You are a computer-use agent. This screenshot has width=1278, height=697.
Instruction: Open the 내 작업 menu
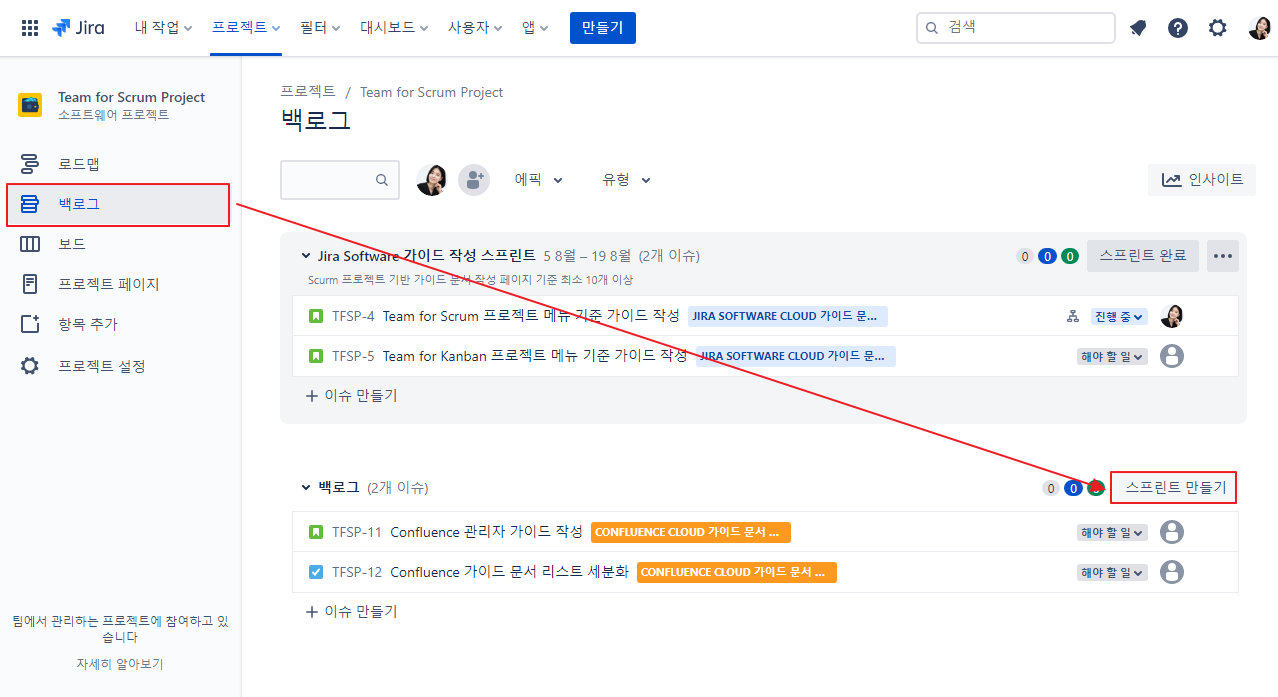(164, 28)
